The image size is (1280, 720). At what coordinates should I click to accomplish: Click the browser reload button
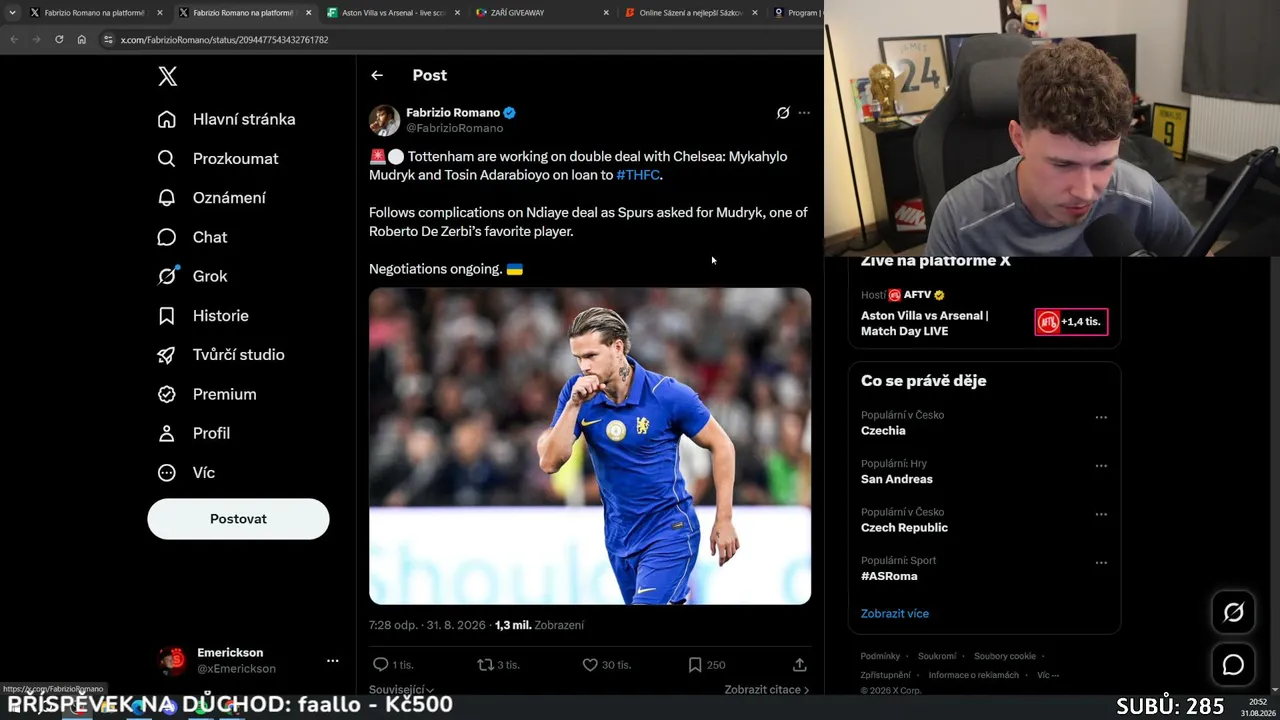pyautogui.click(x=59, y=40)
